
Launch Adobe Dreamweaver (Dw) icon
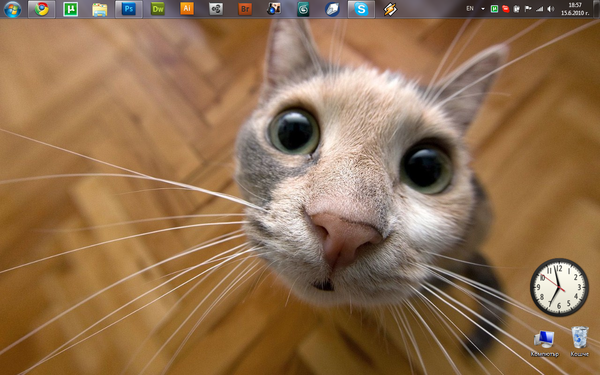pos(158,9)
